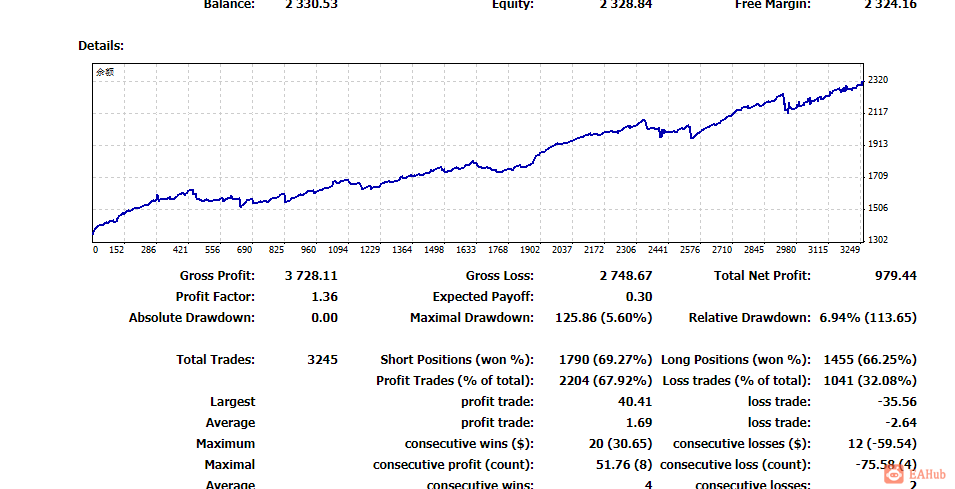Click the Total Trades value 3245
Image resolution: width=955 pixels, height=489 pixels.
(x=322, y=360)
